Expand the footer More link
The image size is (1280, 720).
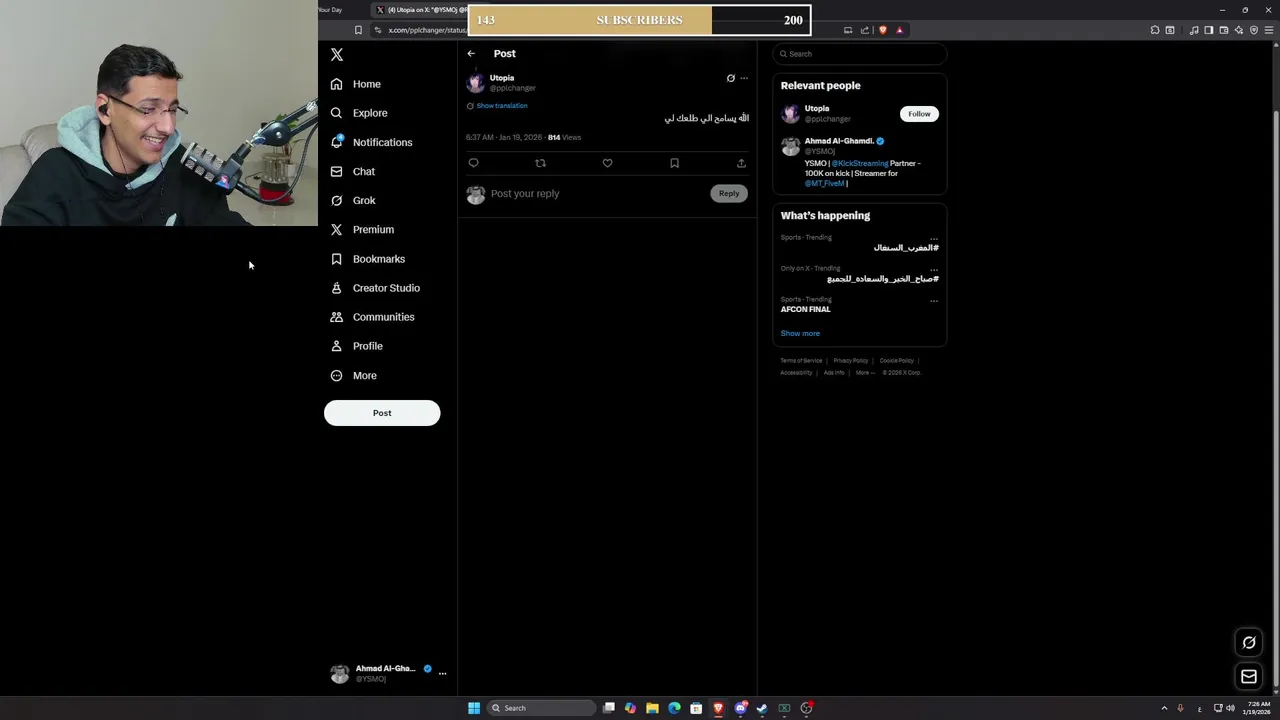pos(865,372)
